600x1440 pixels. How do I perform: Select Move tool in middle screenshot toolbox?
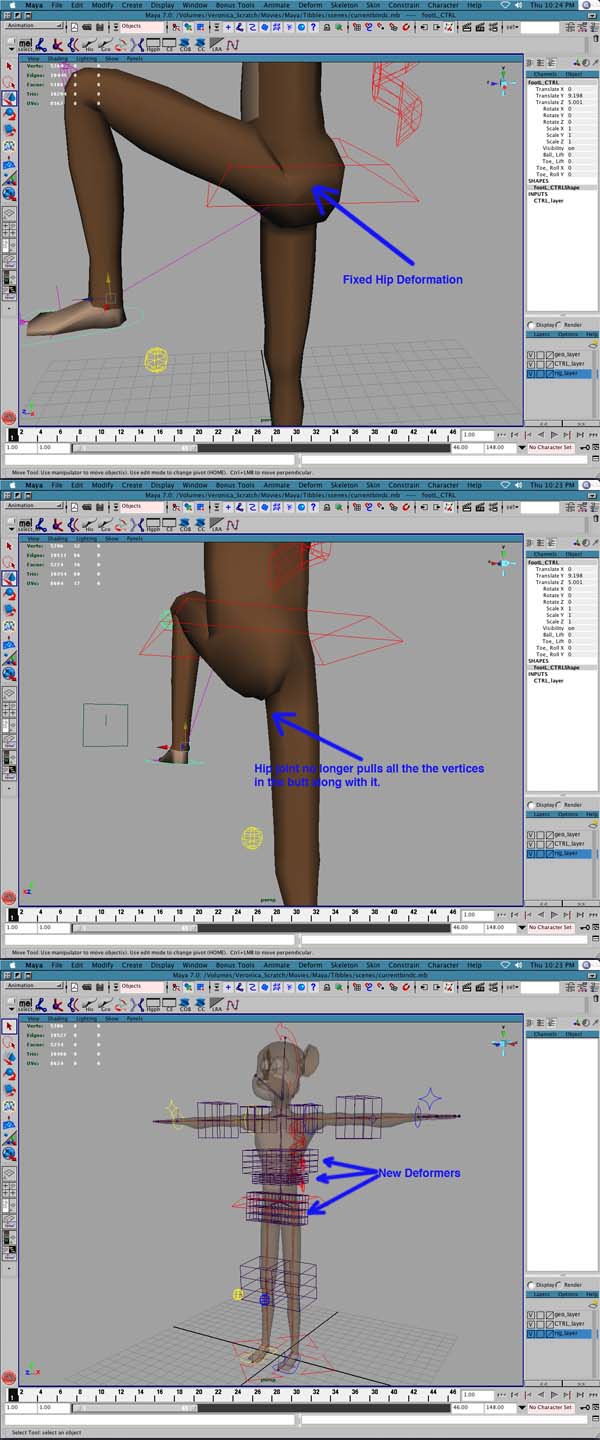click(9, 578)
